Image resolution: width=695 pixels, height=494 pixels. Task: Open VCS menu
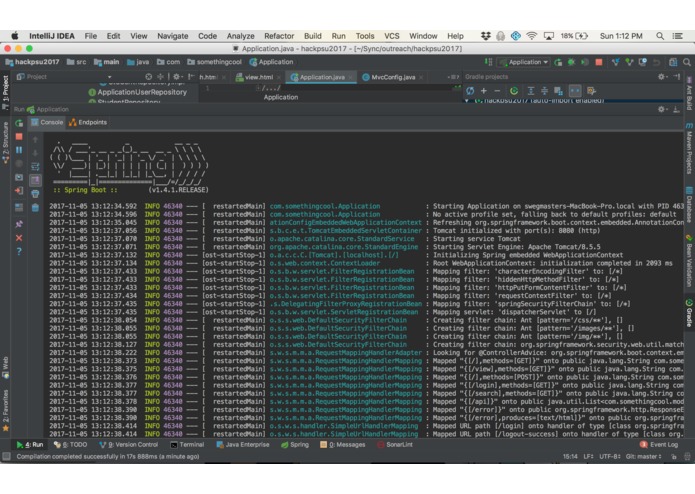tap(391, 36)
